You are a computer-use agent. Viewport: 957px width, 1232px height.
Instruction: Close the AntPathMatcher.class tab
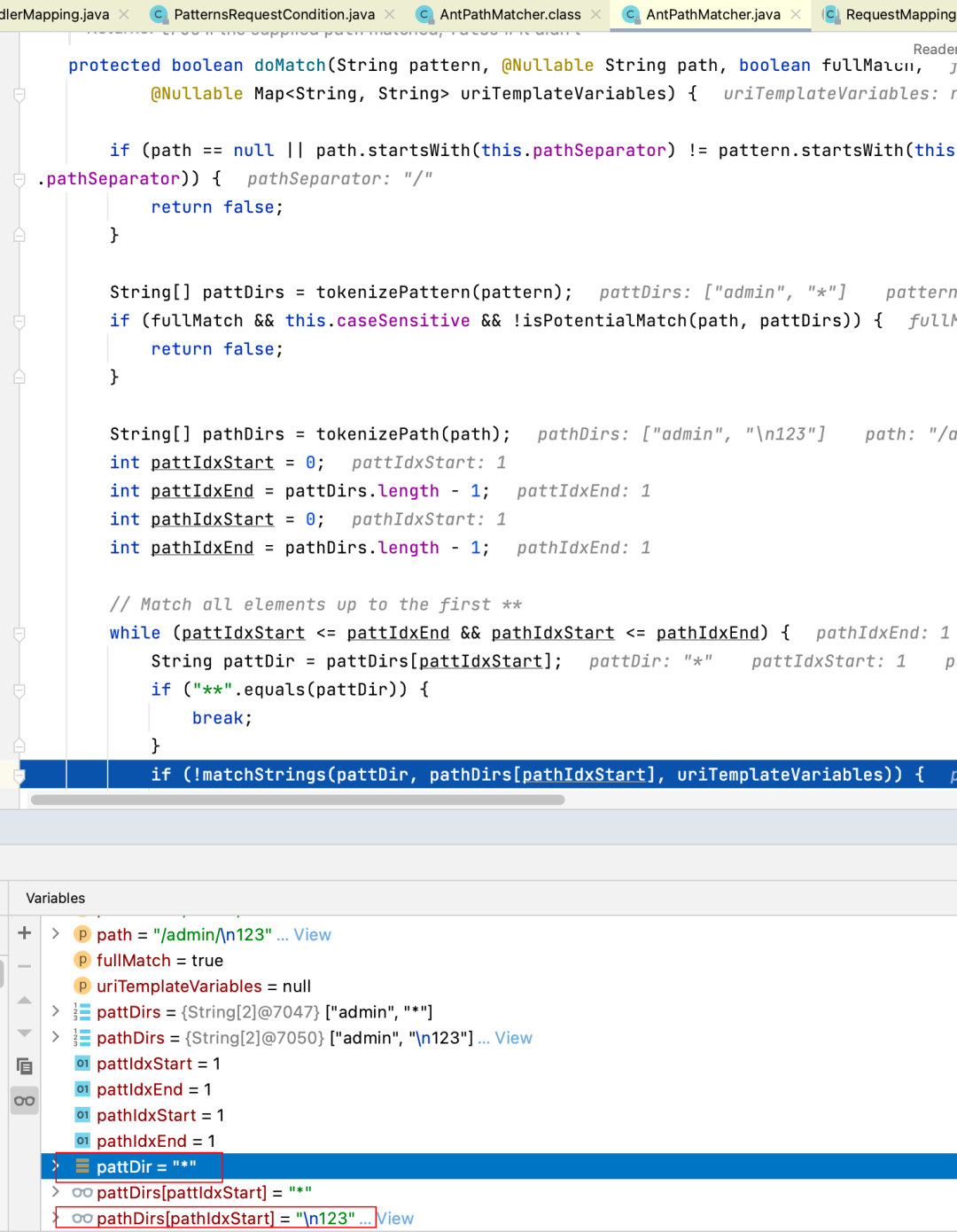(x=596, y=14)
